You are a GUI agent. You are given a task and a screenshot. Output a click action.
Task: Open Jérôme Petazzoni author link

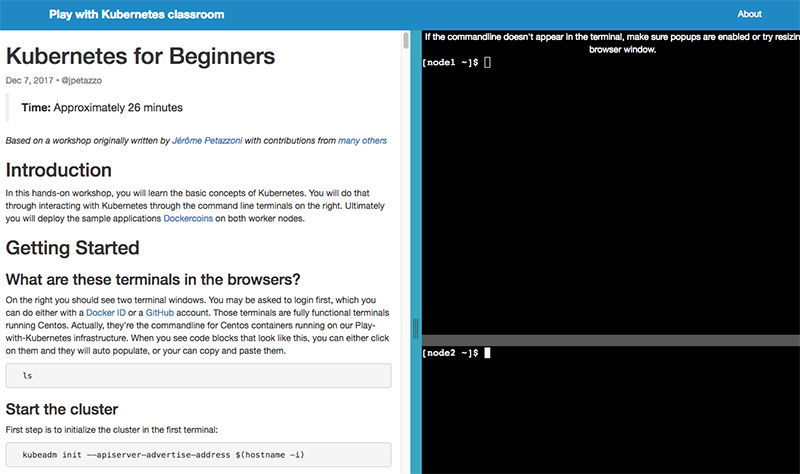tap(207, 140)
